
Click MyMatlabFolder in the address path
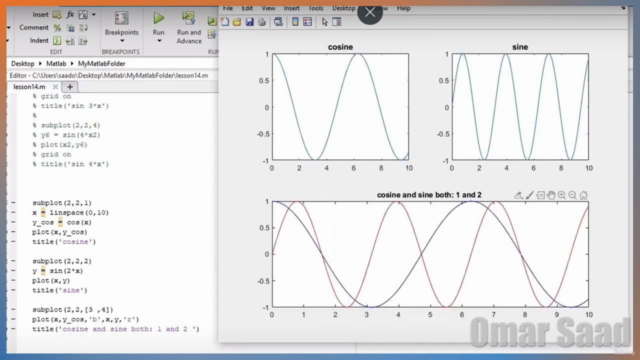pyautogui.click(x=102, y=64)
